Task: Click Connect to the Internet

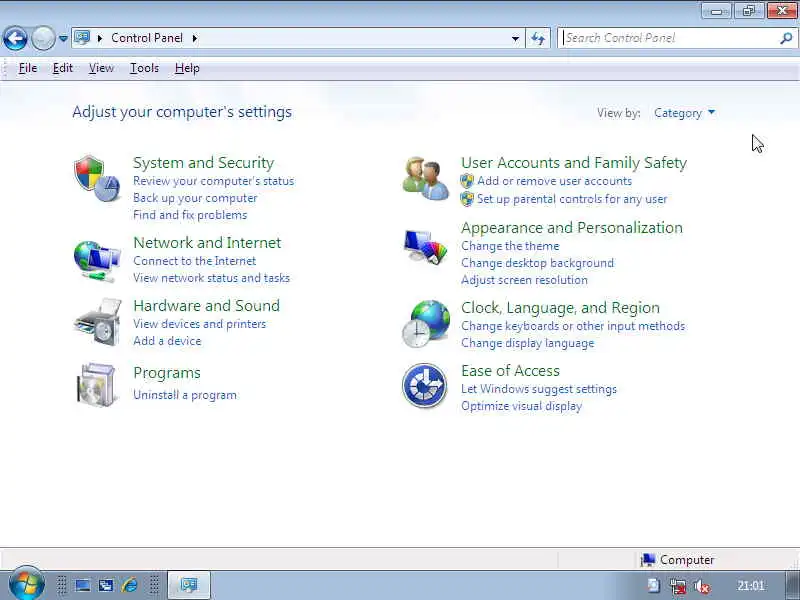Action: pyautogui.click(x=194, y=261)
